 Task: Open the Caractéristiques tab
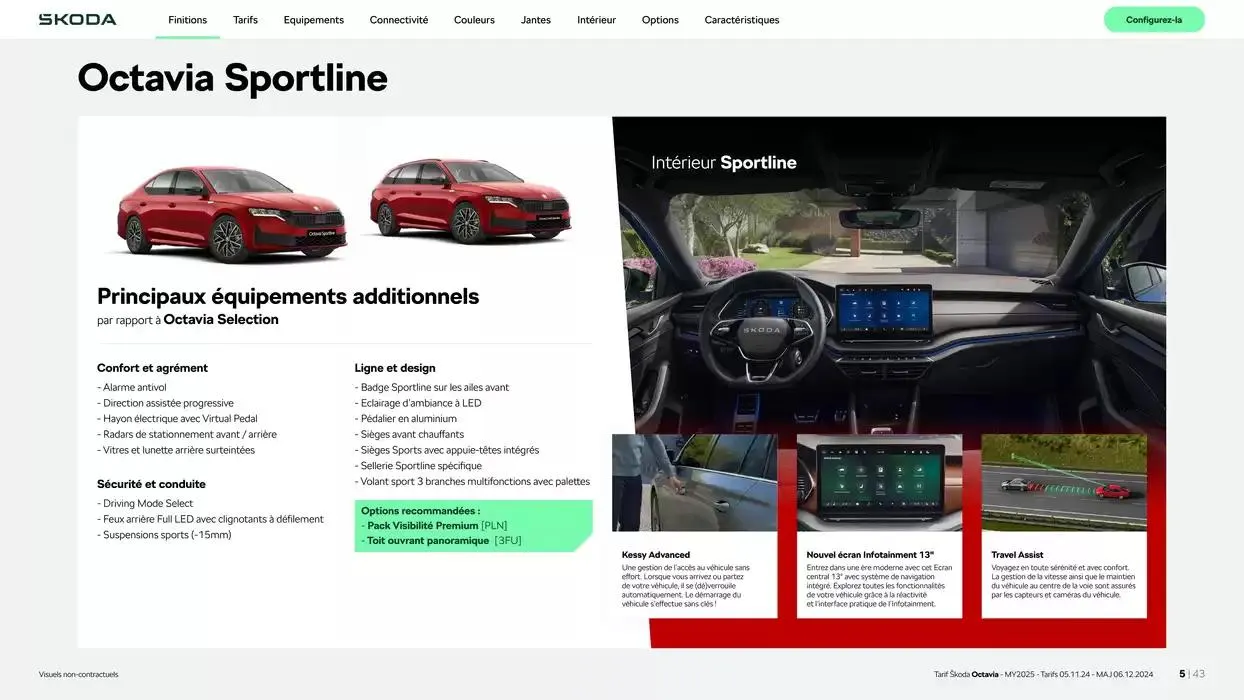[x=741, y=20]
